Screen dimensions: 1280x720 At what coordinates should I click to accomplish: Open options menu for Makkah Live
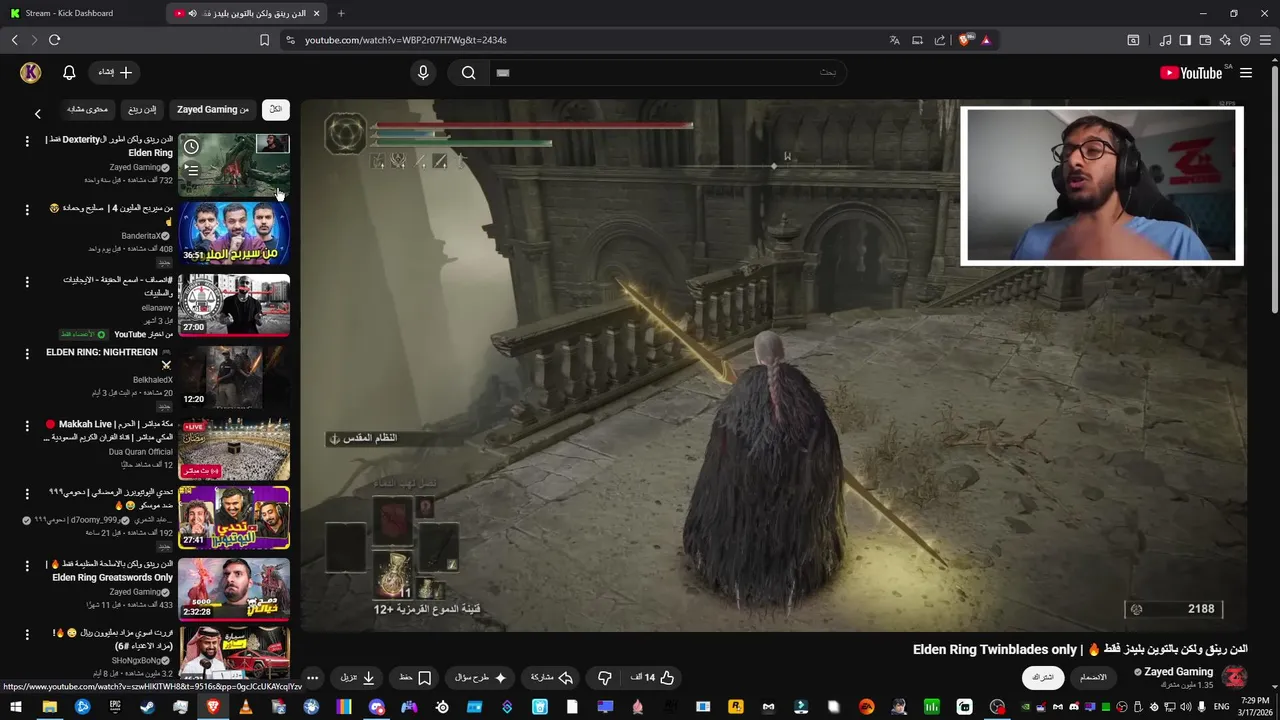click(x=27, y=425)
